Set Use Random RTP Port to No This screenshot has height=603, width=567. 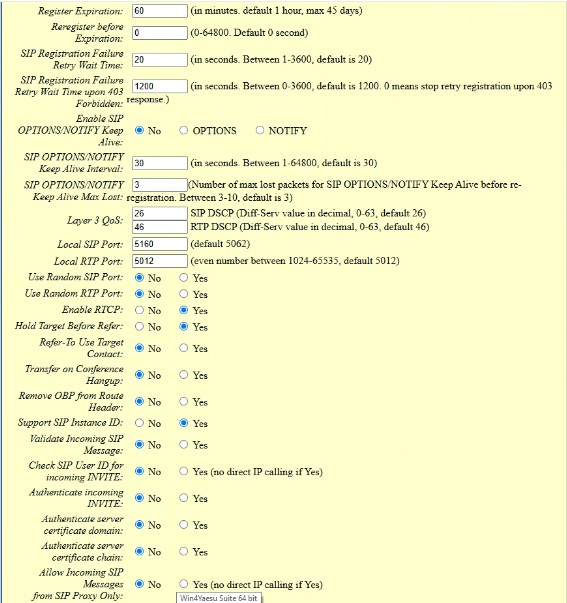pyautogui.click(x=139, y=294)
